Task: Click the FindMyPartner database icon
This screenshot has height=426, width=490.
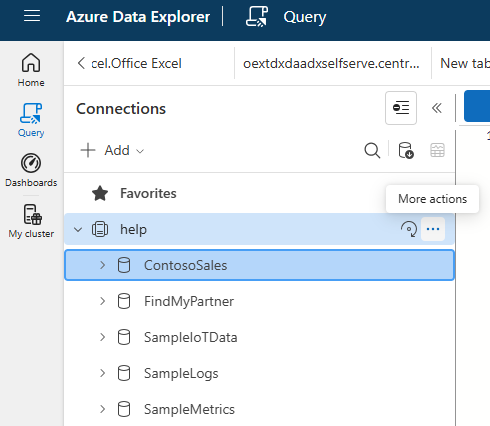Action: 124,301
